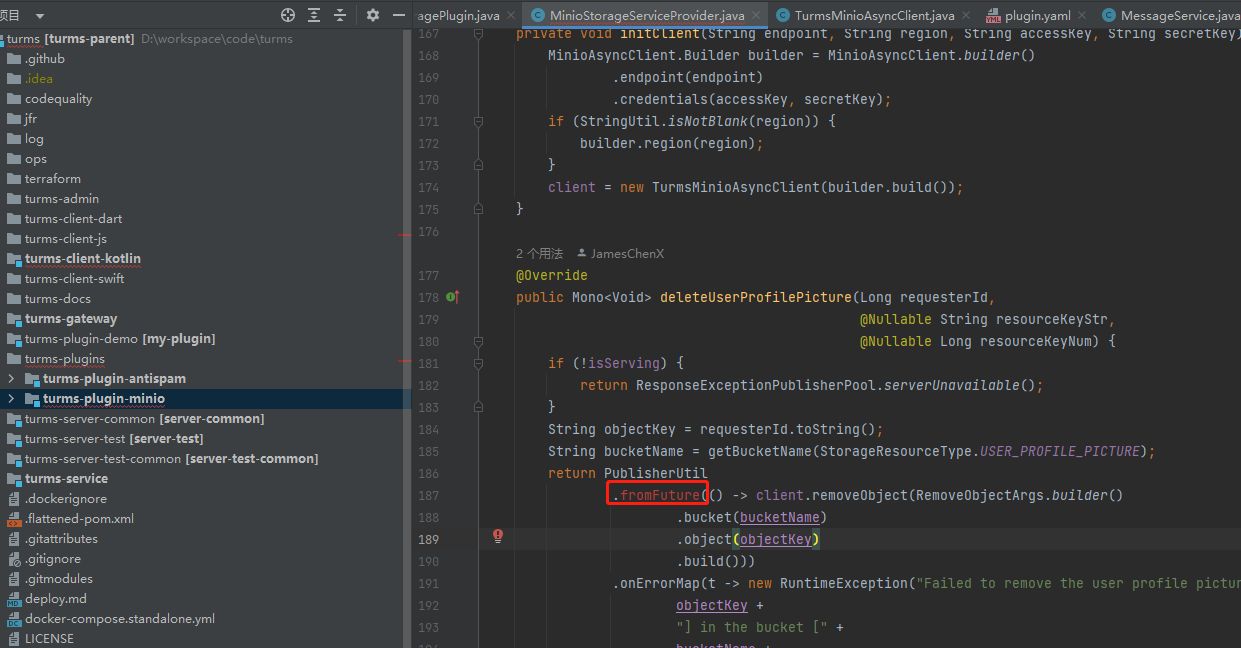Select the highlighted fromFuture call
1241x648 pixels.
coord(656,494)
